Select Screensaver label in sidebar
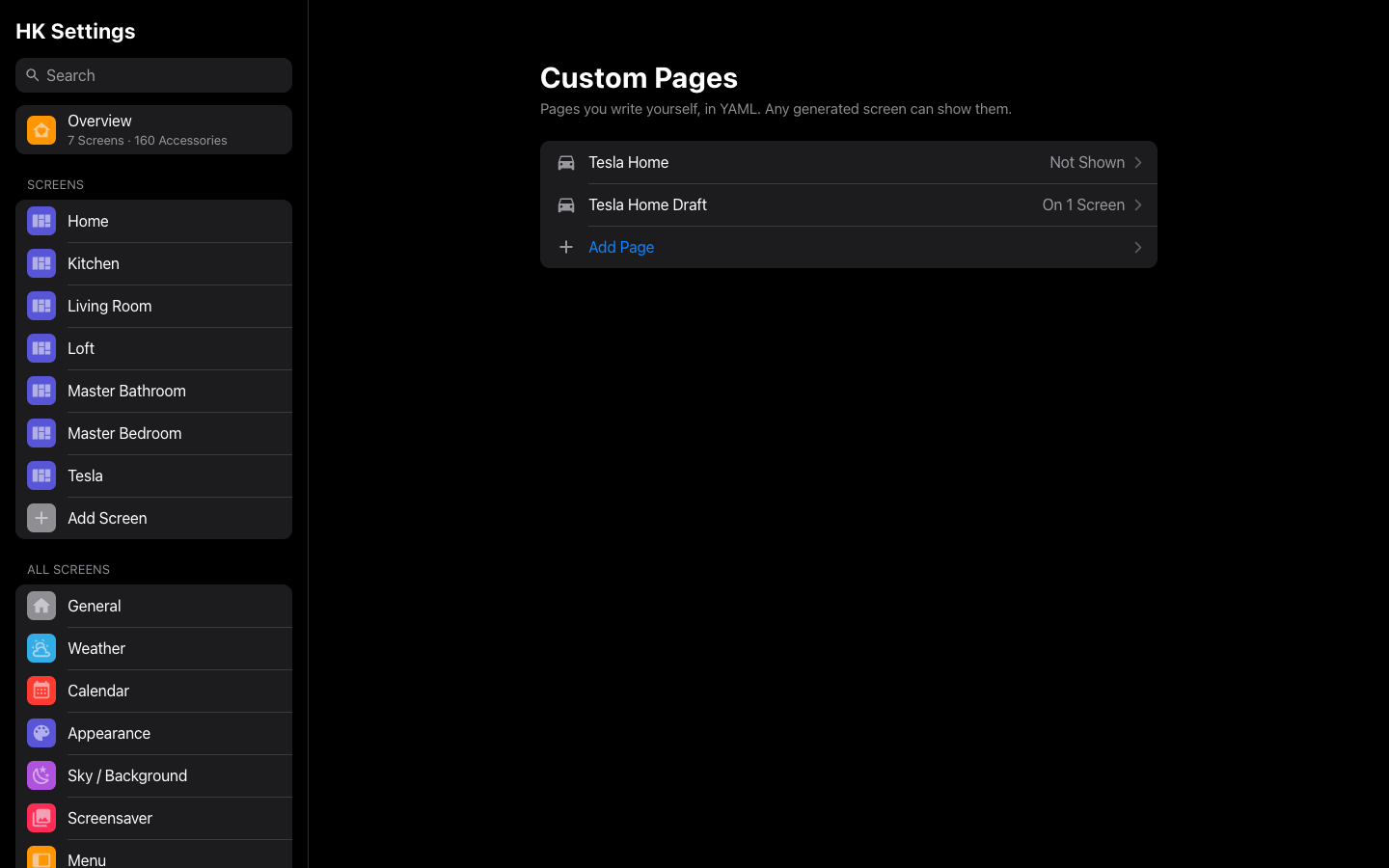Viewport: 1389px width, 868px height. [110, 818]
